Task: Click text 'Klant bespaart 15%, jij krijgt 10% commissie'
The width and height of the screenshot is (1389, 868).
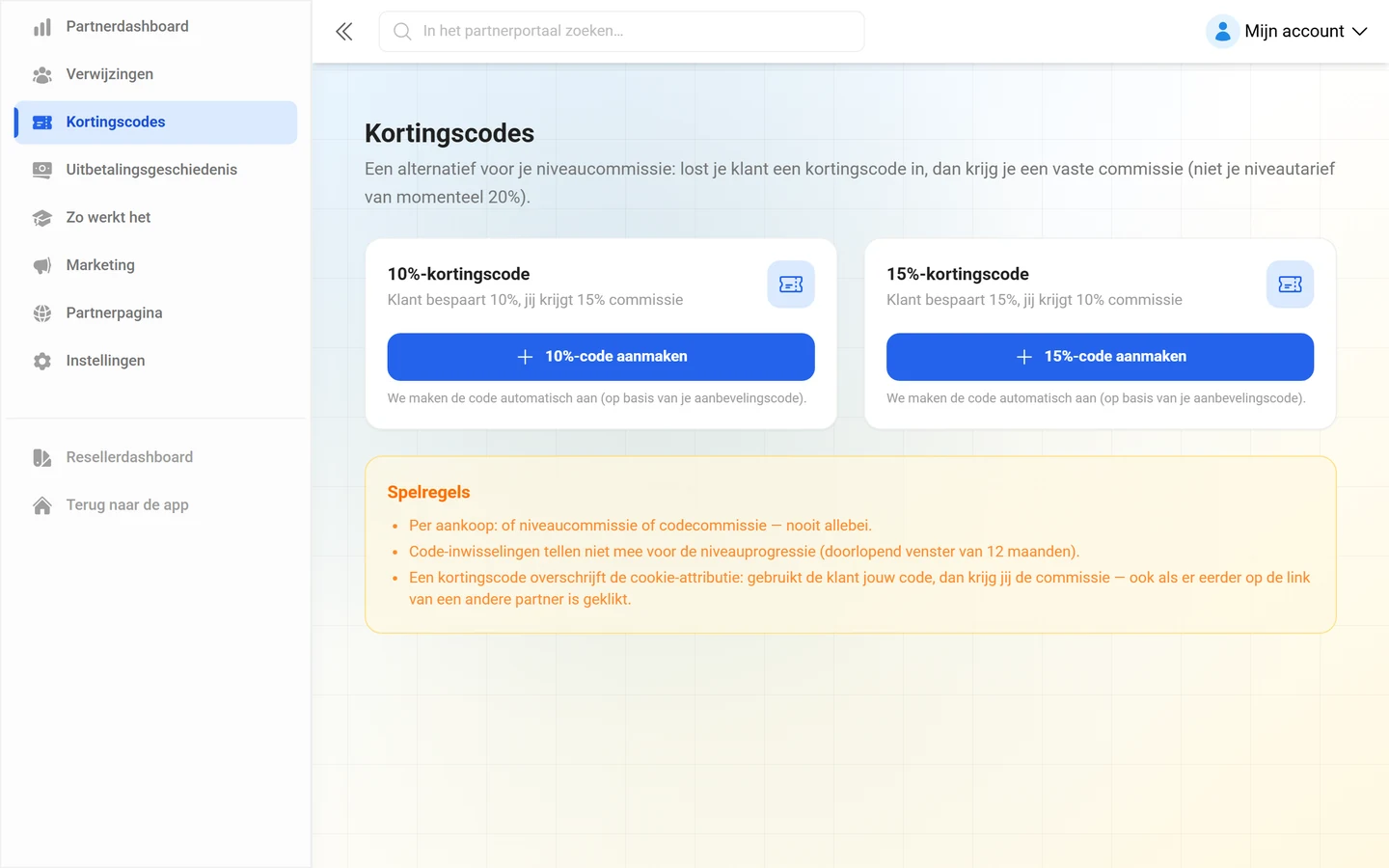Action: coord(1034,300)
